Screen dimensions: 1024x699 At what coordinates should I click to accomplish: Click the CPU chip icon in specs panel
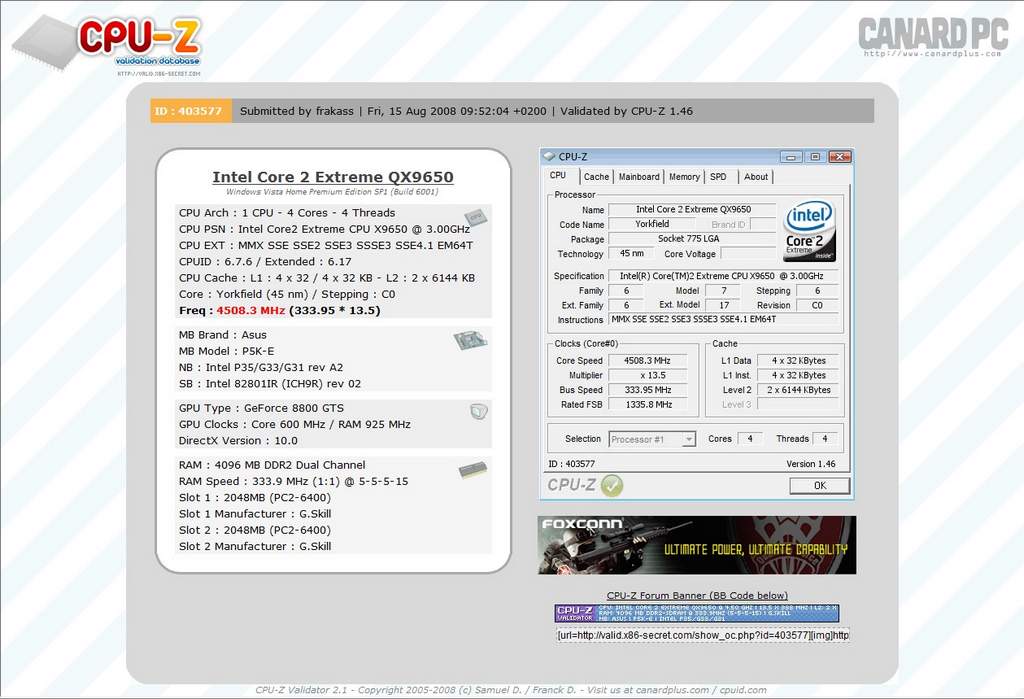475,217
